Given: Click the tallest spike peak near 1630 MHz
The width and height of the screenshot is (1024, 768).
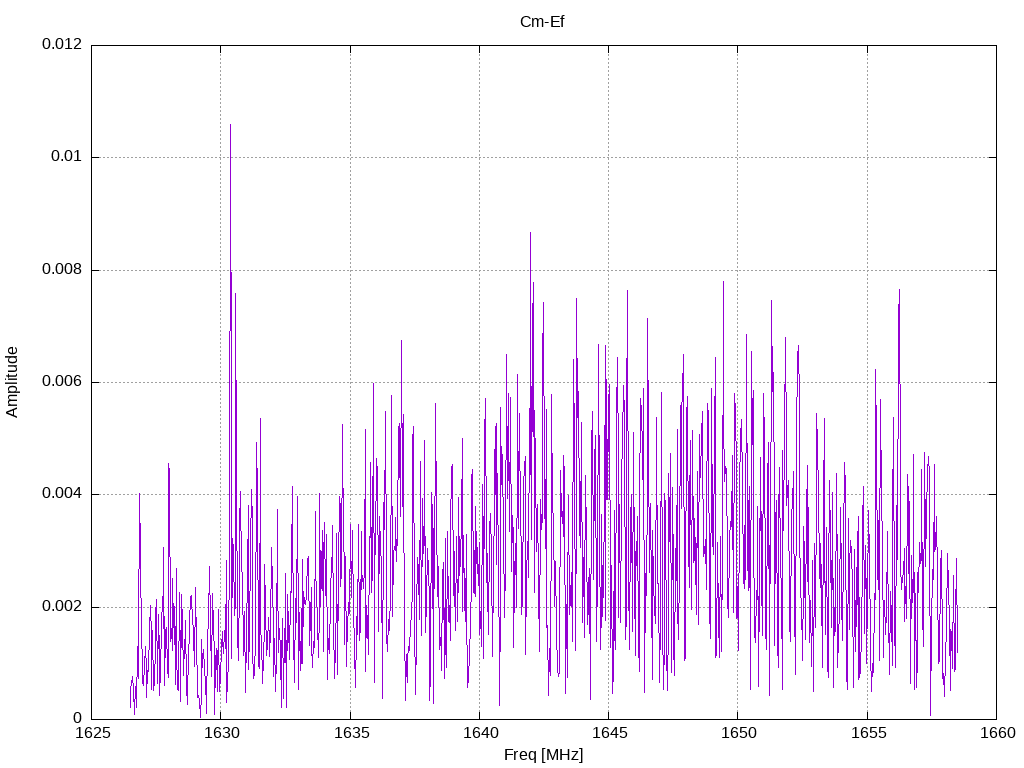Looking at the screenshot, I should (231, 125).
